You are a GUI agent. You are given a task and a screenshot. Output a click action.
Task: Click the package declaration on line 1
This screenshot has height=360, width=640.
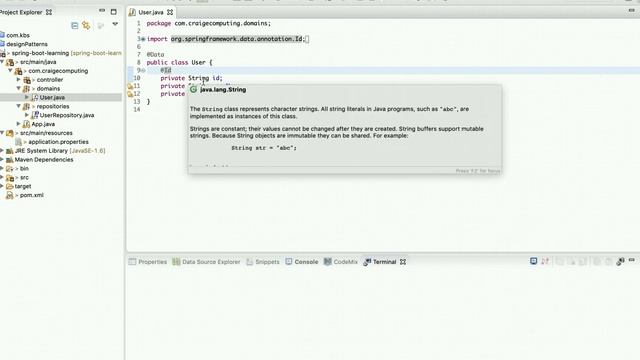(209, 23)
